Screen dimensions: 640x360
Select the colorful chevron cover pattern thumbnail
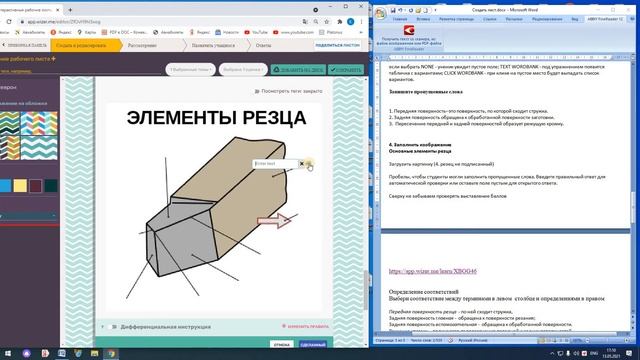39,123
